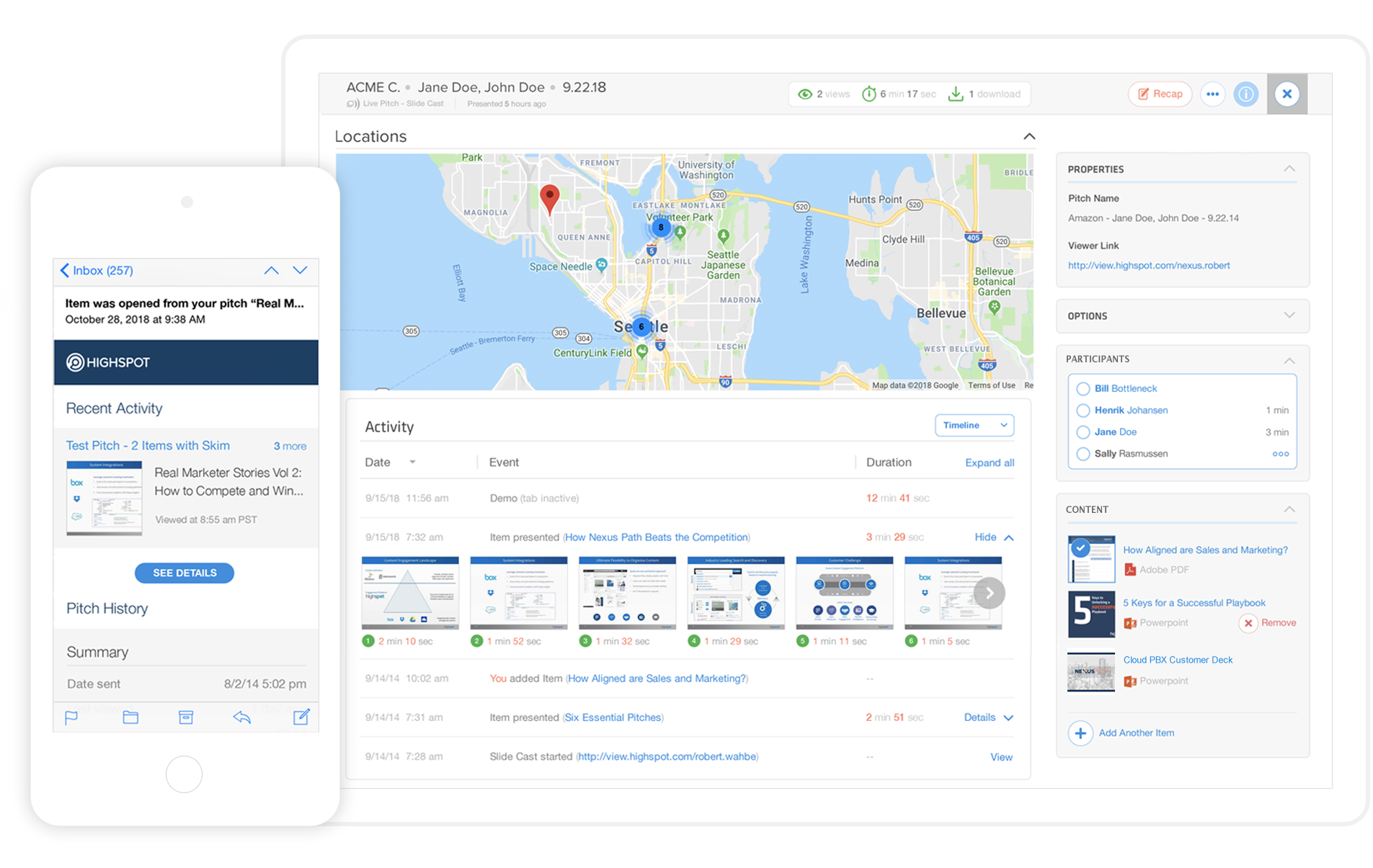Open the Recap button
1373x868 pixels.
tap(1159, 94)
